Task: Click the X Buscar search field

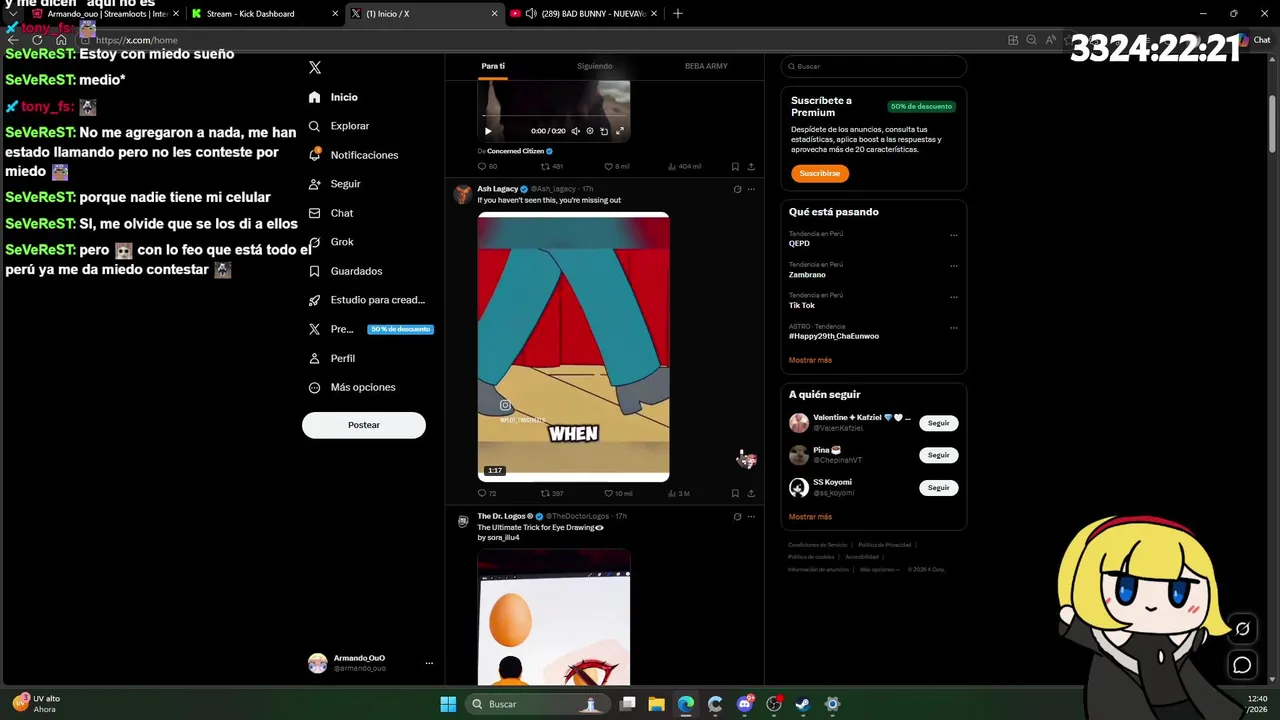Action: tap(873, 66)
